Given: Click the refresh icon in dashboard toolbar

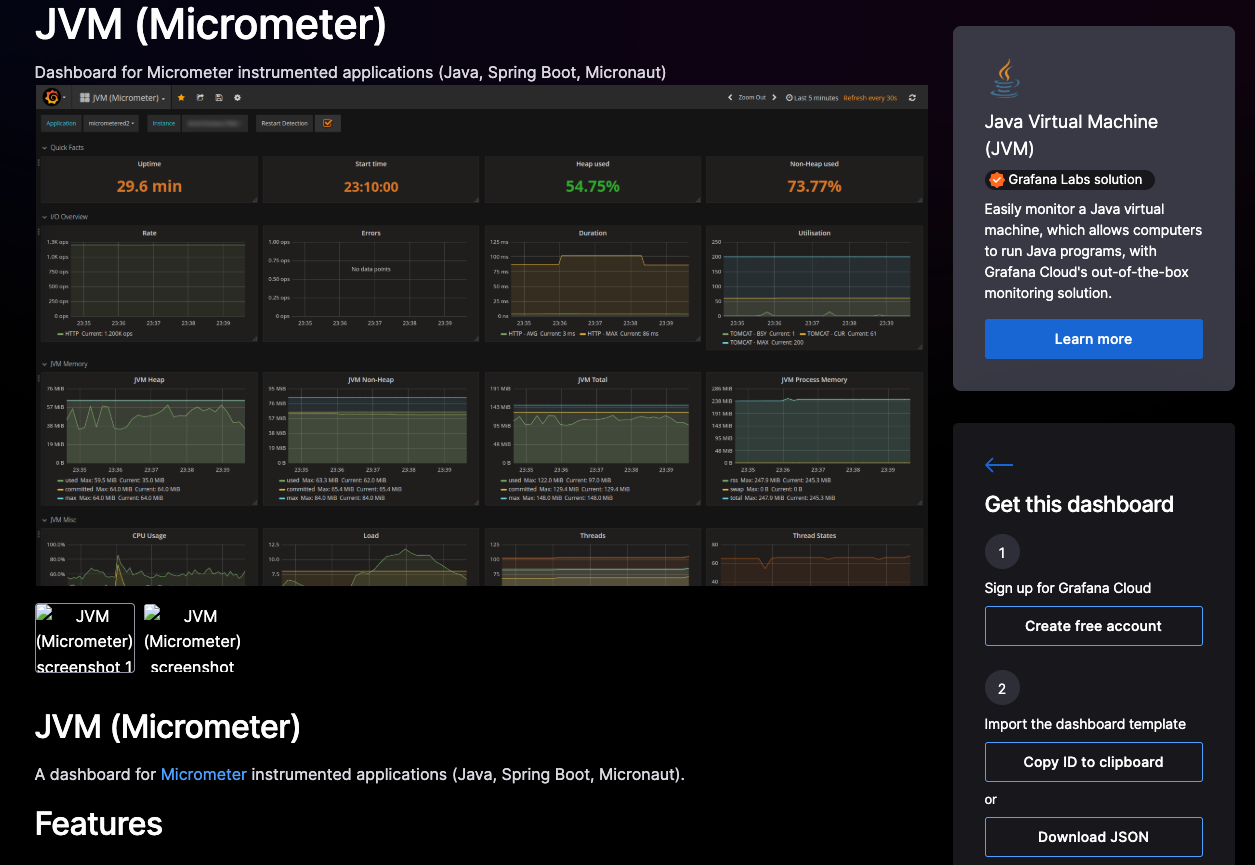Looking at the screenshot, I should click(x=912, y=98).
